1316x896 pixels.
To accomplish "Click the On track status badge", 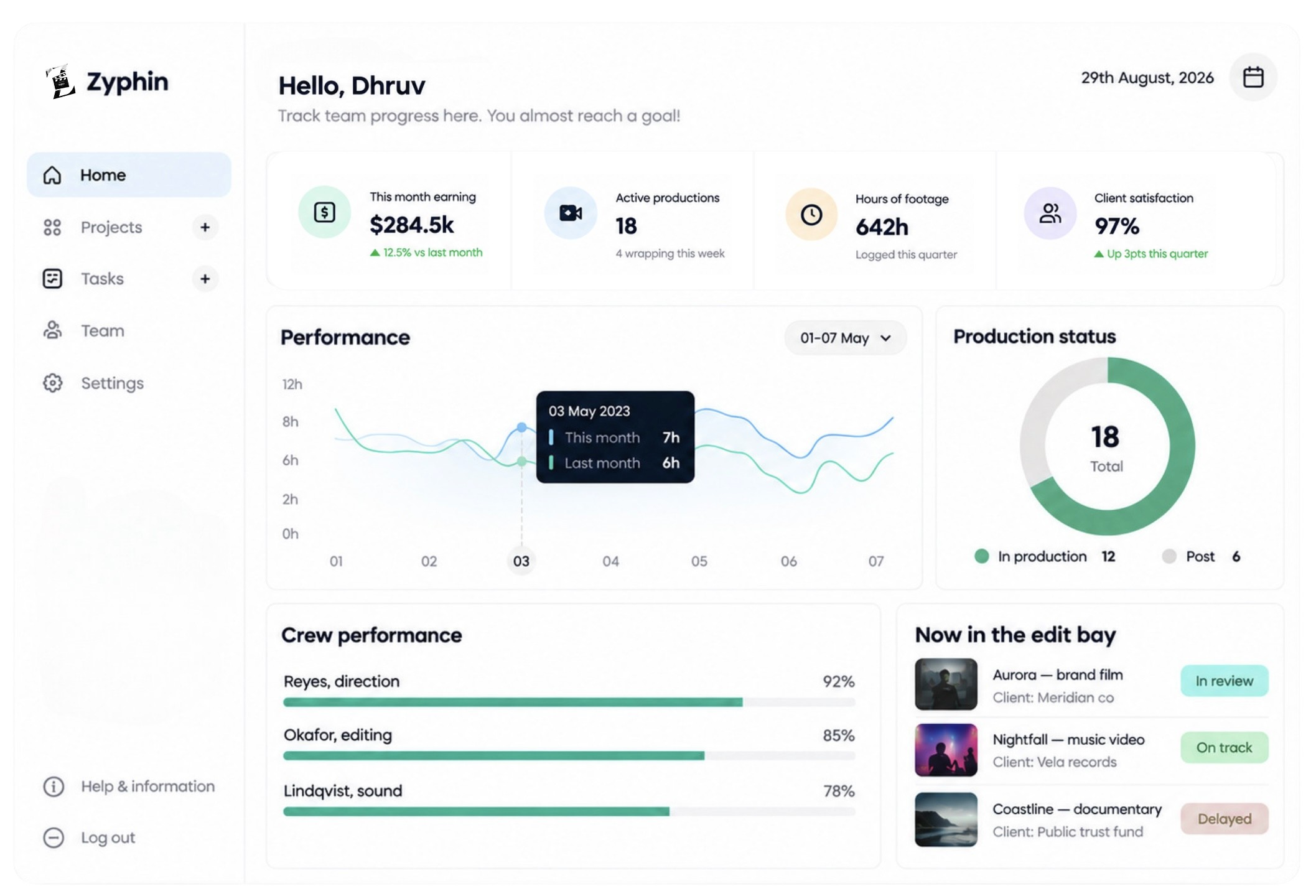I will click(x=1224, y=747).
